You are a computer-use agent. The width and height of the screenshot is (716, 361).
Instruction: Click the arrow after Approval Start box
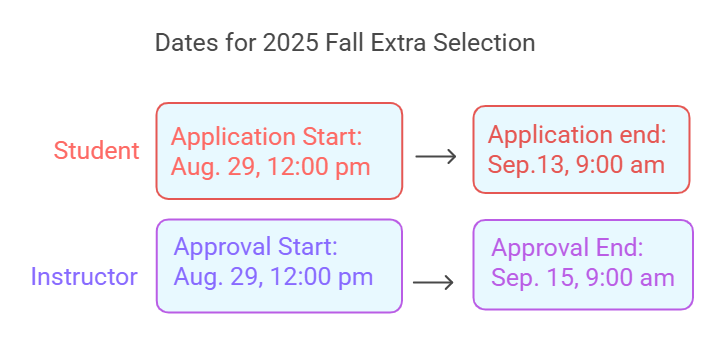(433, 283)
